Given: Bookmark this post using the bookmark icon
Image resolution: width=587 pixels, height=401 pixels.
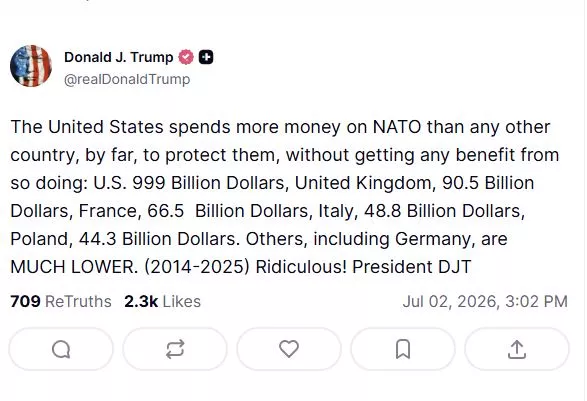Looking at the screenshot, I should [403, 349].
